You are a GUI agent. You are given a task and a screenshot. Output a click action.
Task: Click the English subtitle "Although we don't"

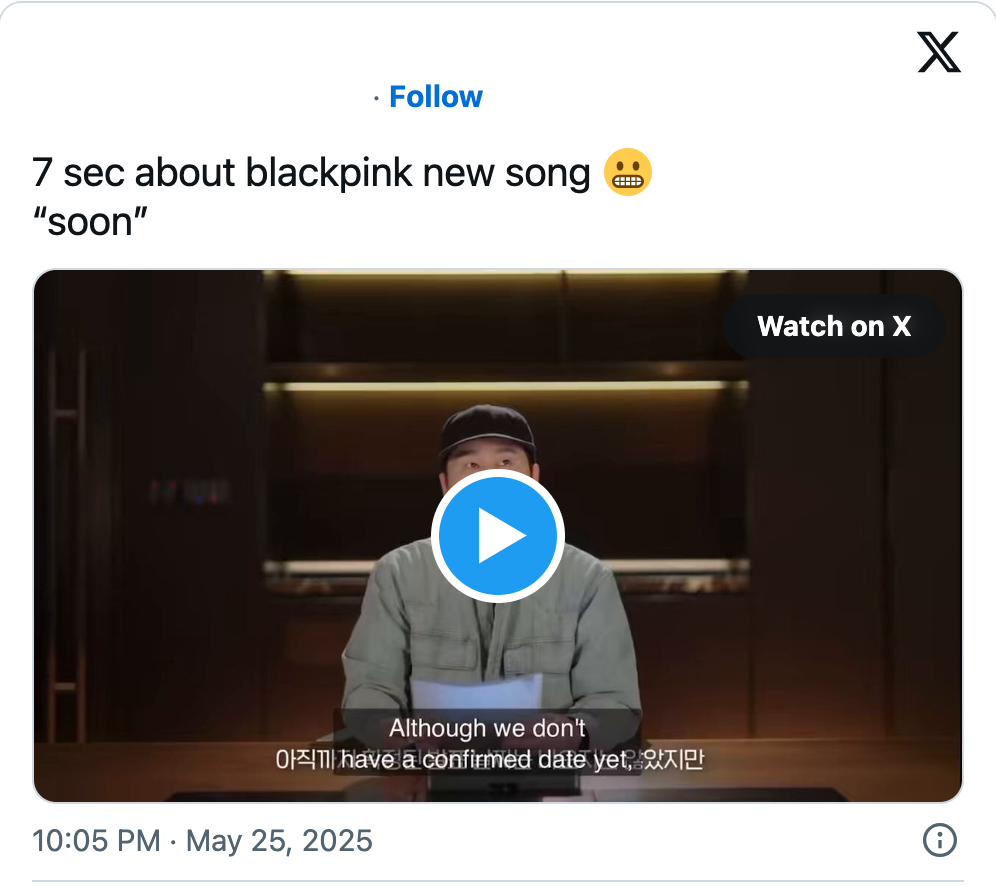pyautogui.click(x=487, y=728)
